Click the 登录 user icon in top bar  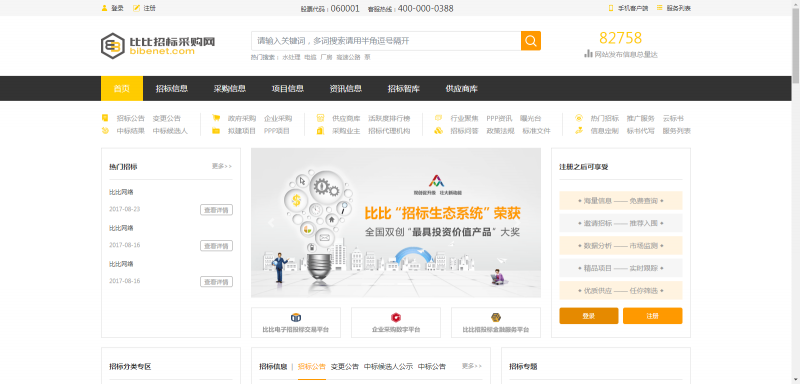(x=105, y=8)
